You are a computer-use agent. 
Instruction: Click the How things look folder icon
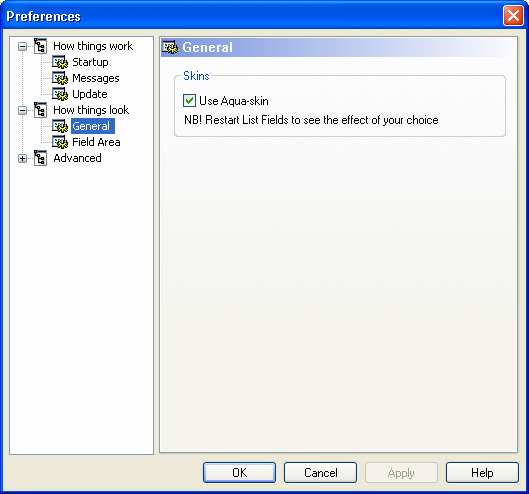[x=40, y=110]
